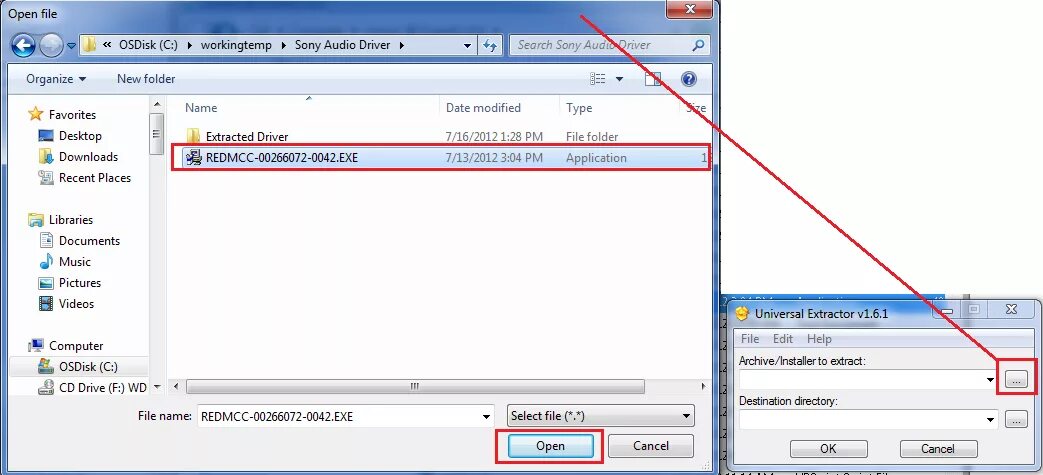Click the Open button
The width and height of the screenshot is (1043, 475).
coord(550,446)
